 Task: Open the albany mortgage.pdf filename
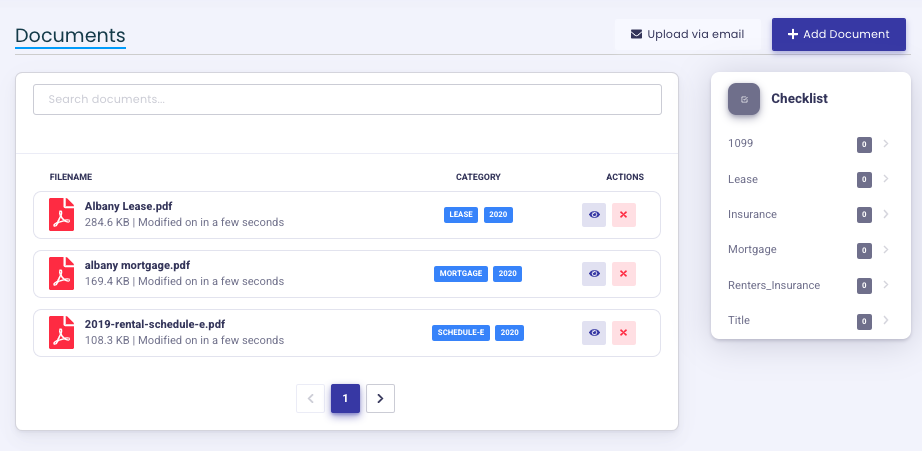pos(138,265)
